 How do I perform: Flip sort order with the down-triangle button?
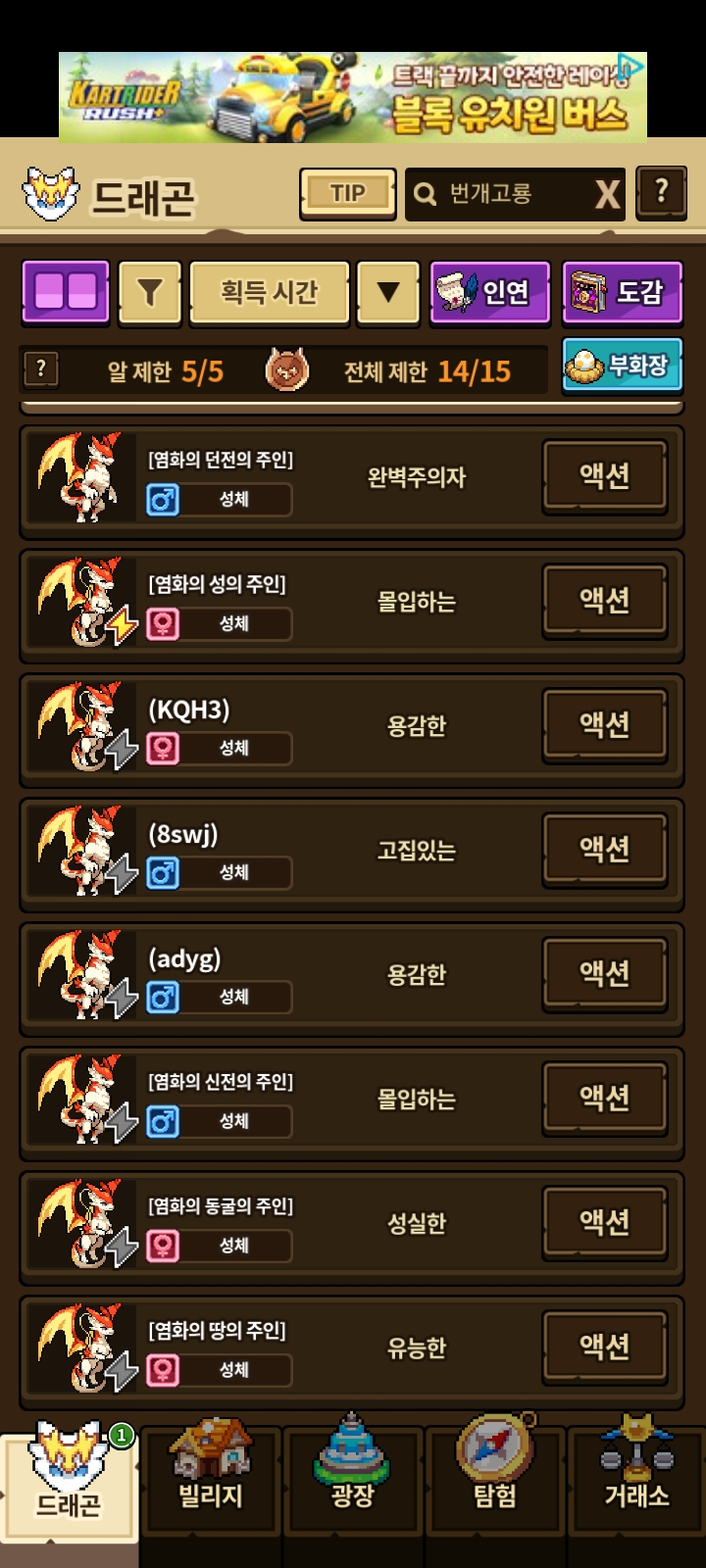(388, 292)
